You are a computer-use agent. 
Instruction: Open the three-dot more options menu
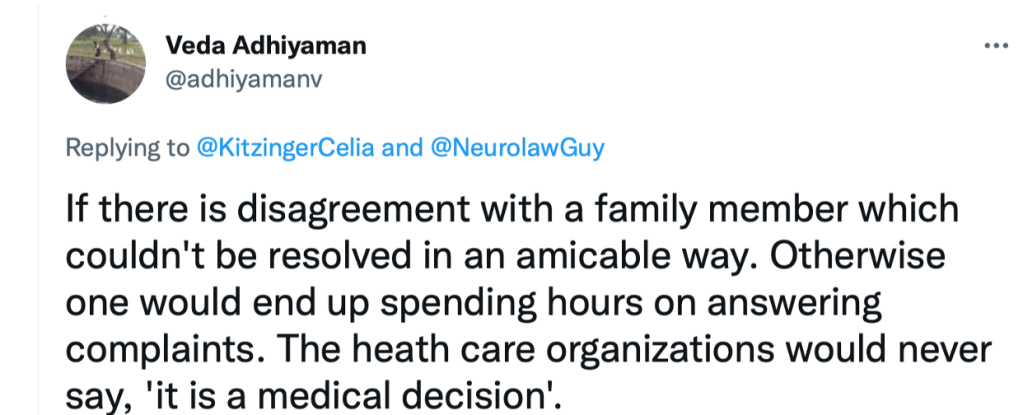pos(996,47)
